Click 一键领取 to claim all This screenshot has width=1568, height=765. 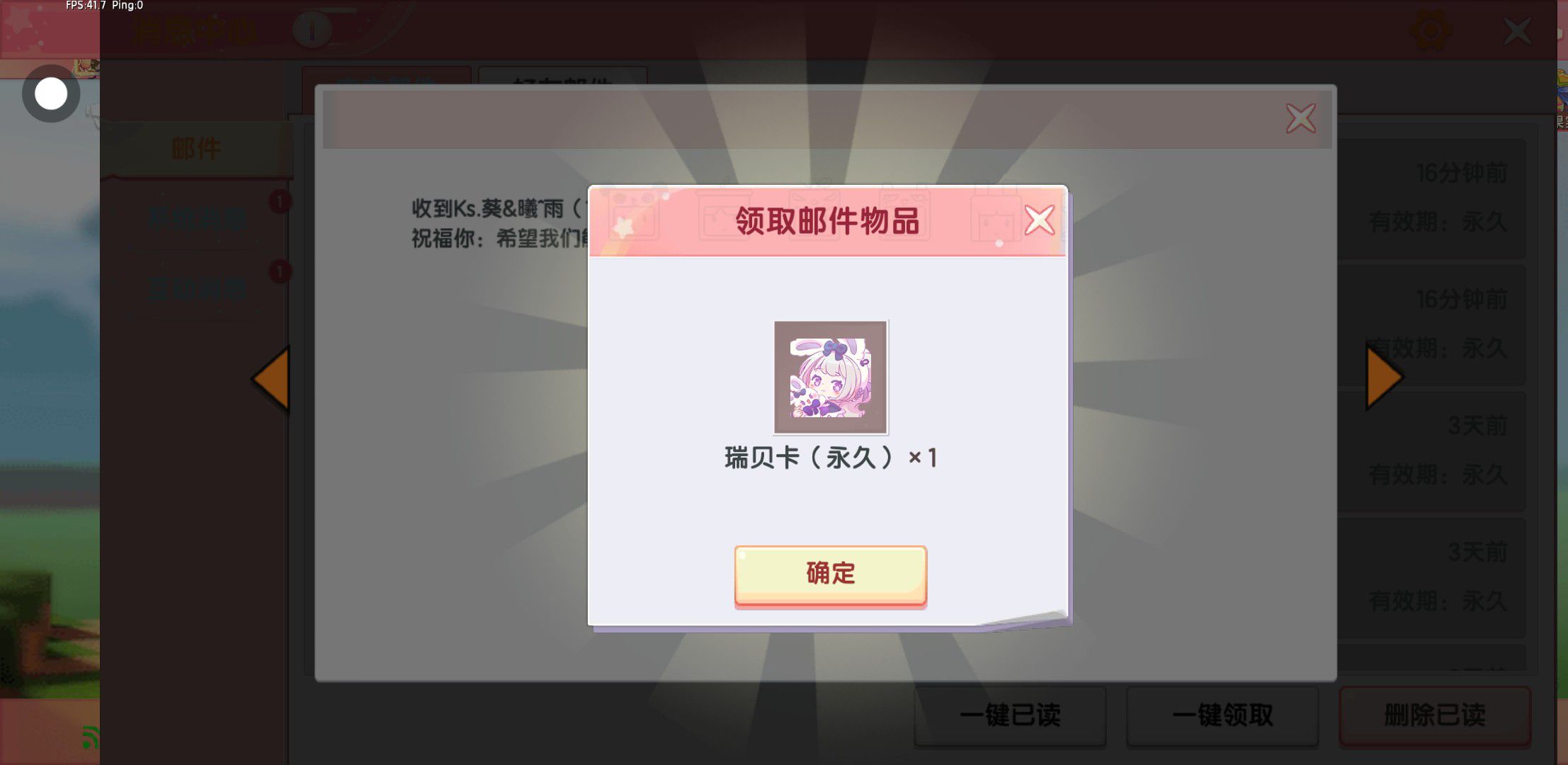pos(1222,715)
